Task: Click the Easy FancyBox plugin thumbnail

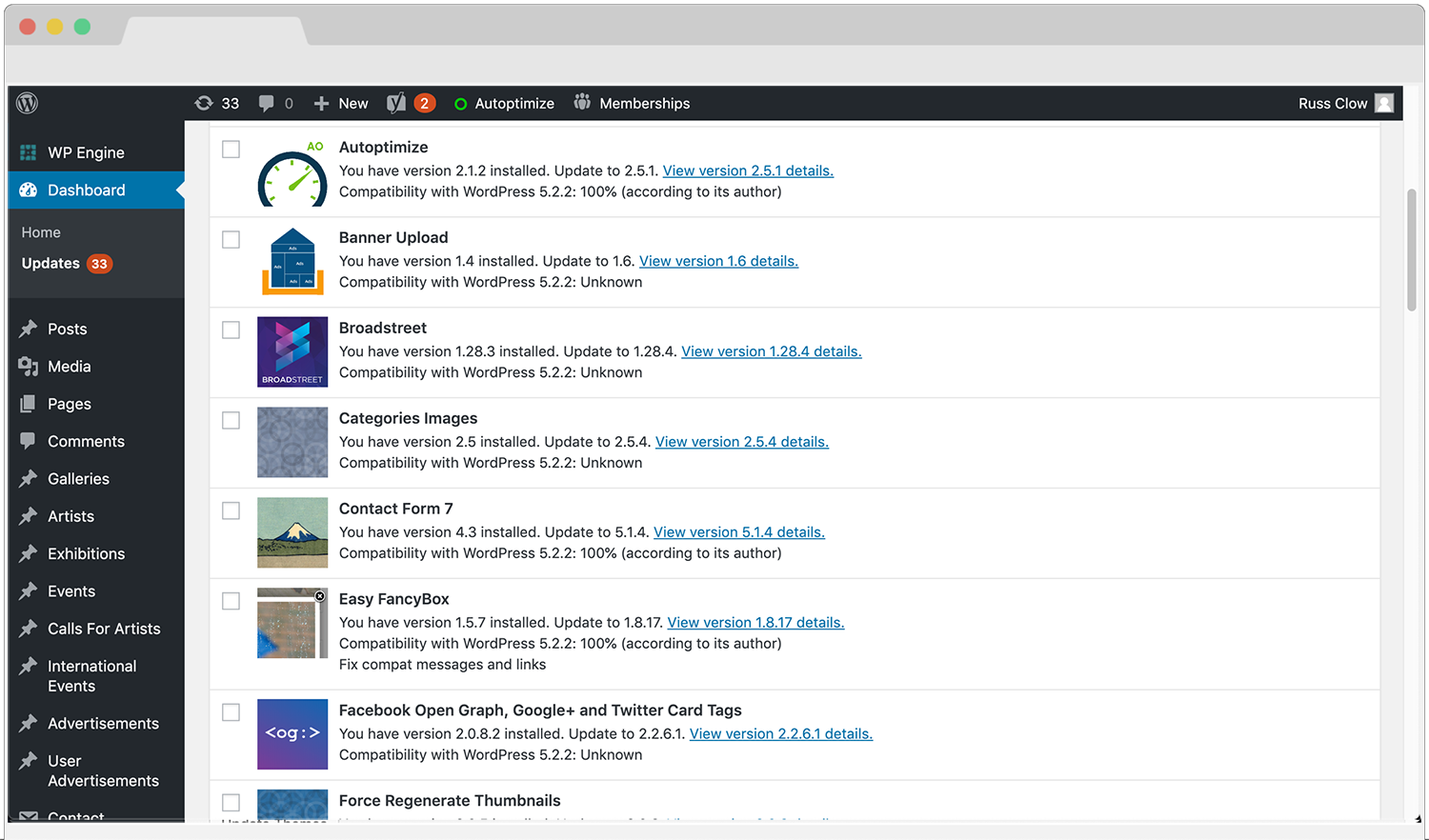Action: (x=292, y=623)
